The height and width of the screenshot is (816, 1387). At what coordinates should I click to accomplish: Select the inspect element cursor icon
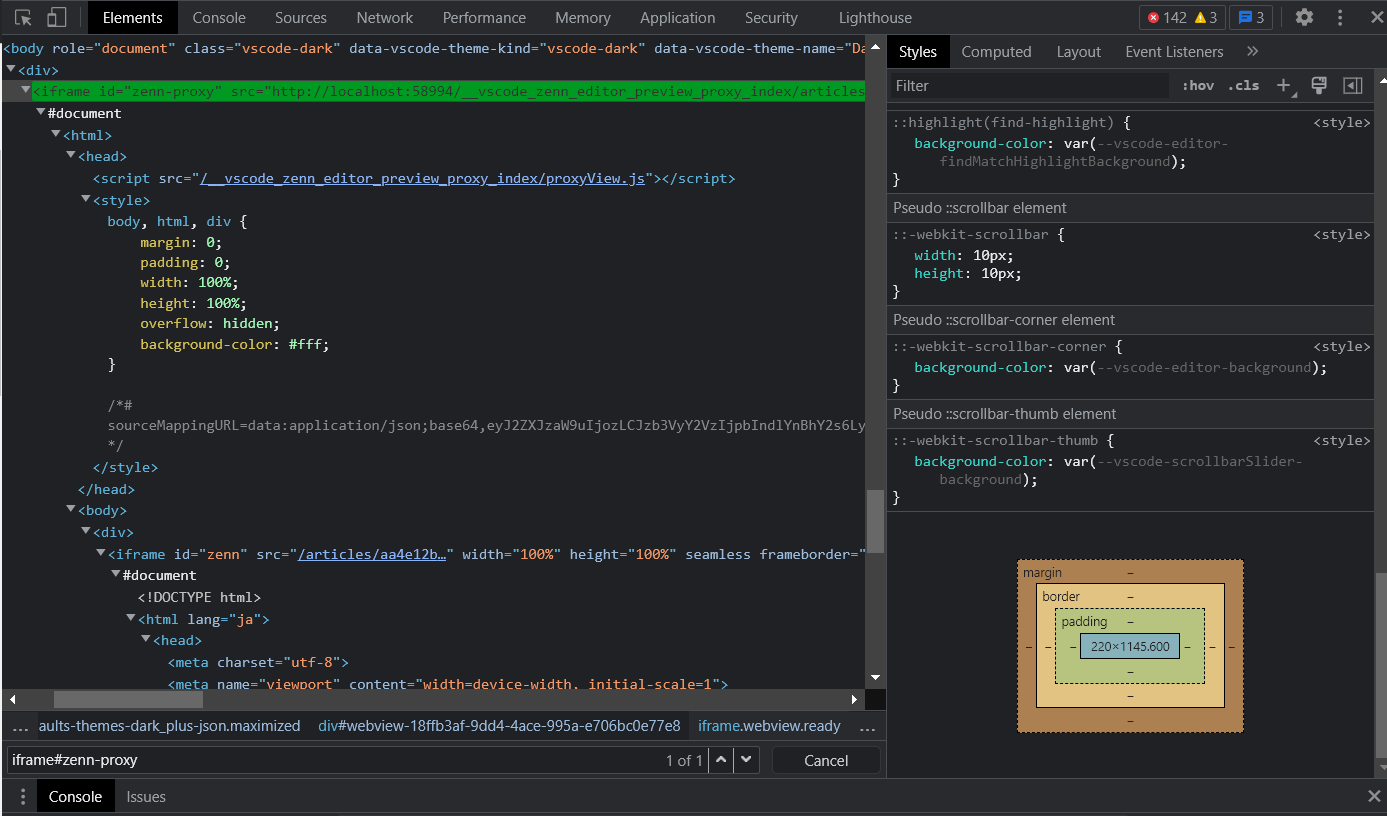click(x=22, y=17)
